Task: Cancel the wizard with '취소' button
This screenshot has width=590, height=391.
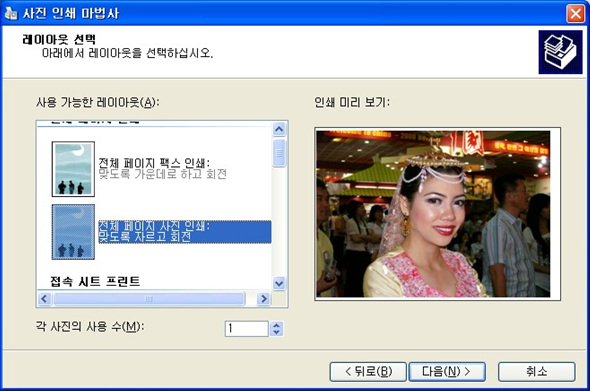Action: pos(537,372)
